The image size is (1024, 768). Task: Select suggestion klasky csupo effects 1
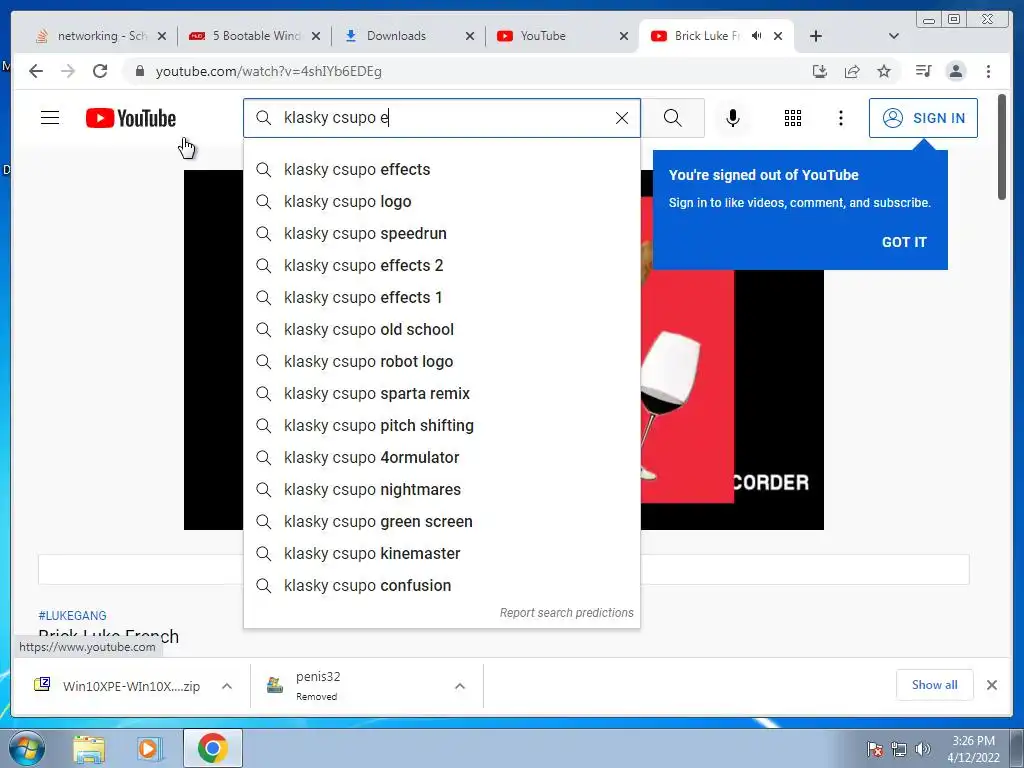441,298
